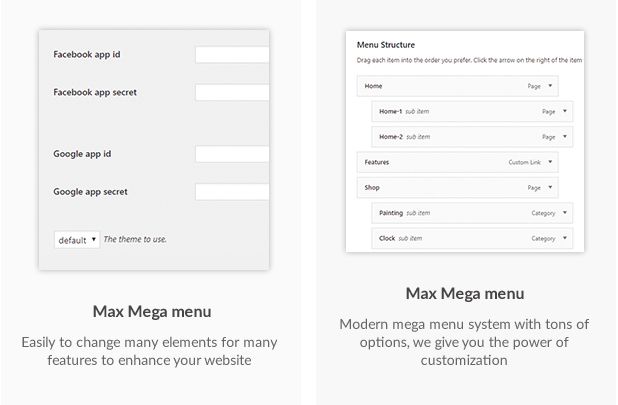Select the Home menu item row
This screenshot has width=618, height=405.
tap(440, 87)
